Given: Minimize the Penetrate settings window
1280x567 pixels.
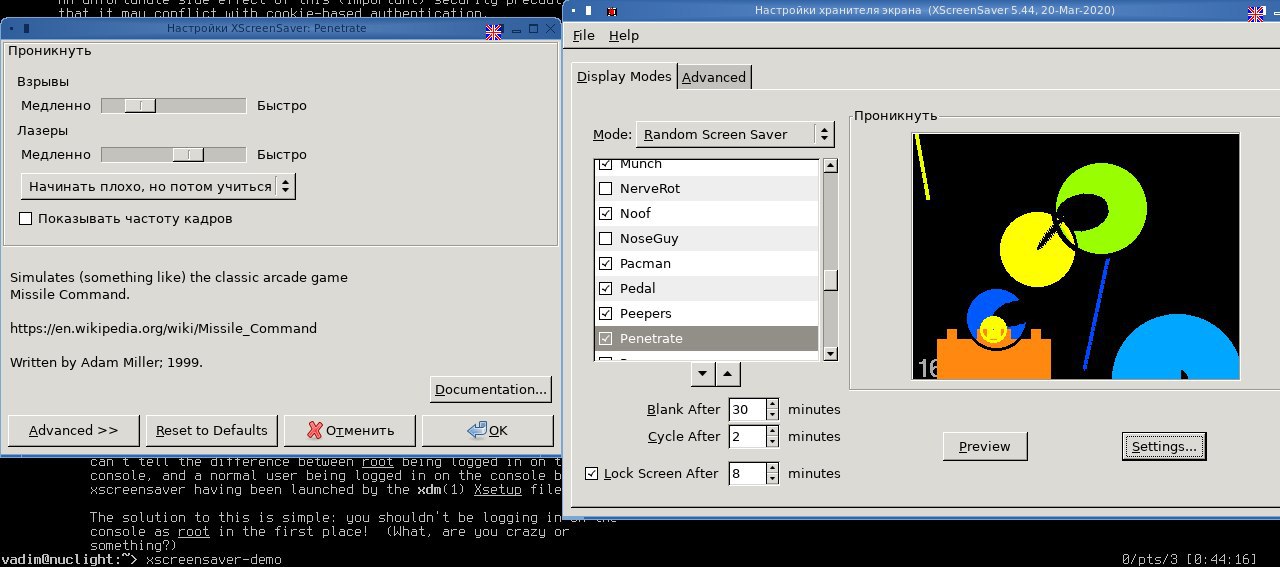Looking at the screenshot, I should (515, 29).
